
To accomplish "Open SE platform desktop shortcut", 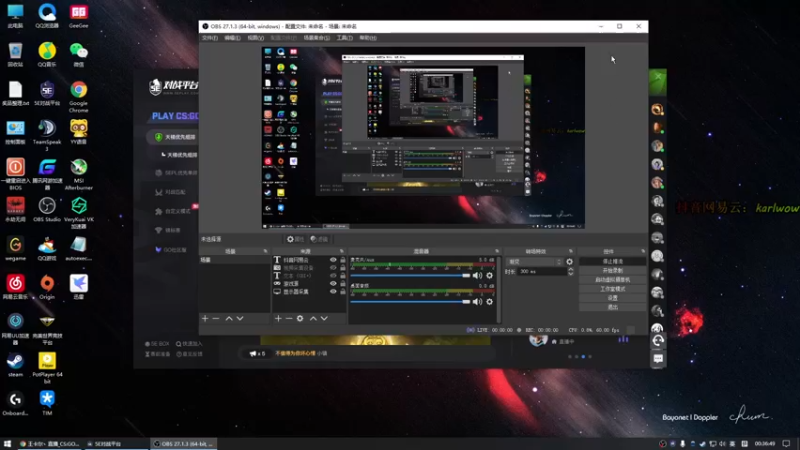I will pyautogui.click(x=47, y=93).
